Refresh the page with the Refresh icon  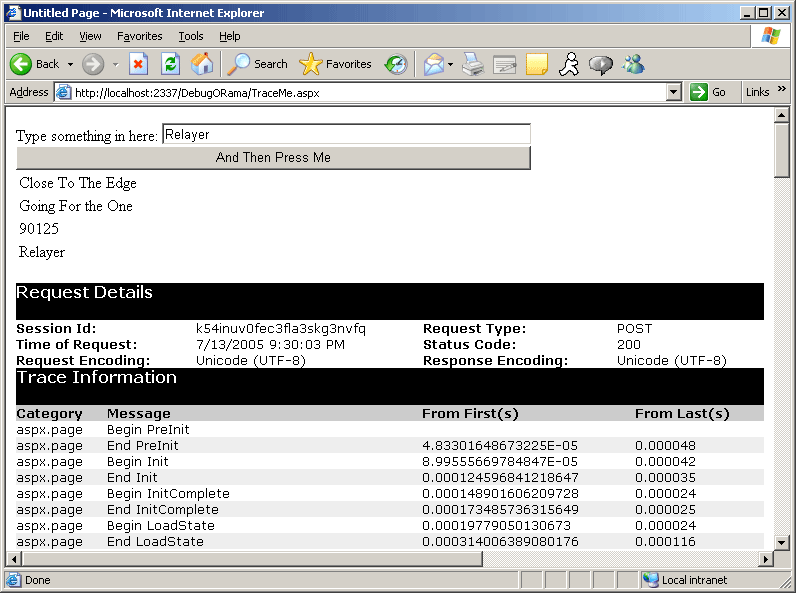pos(170,64)
